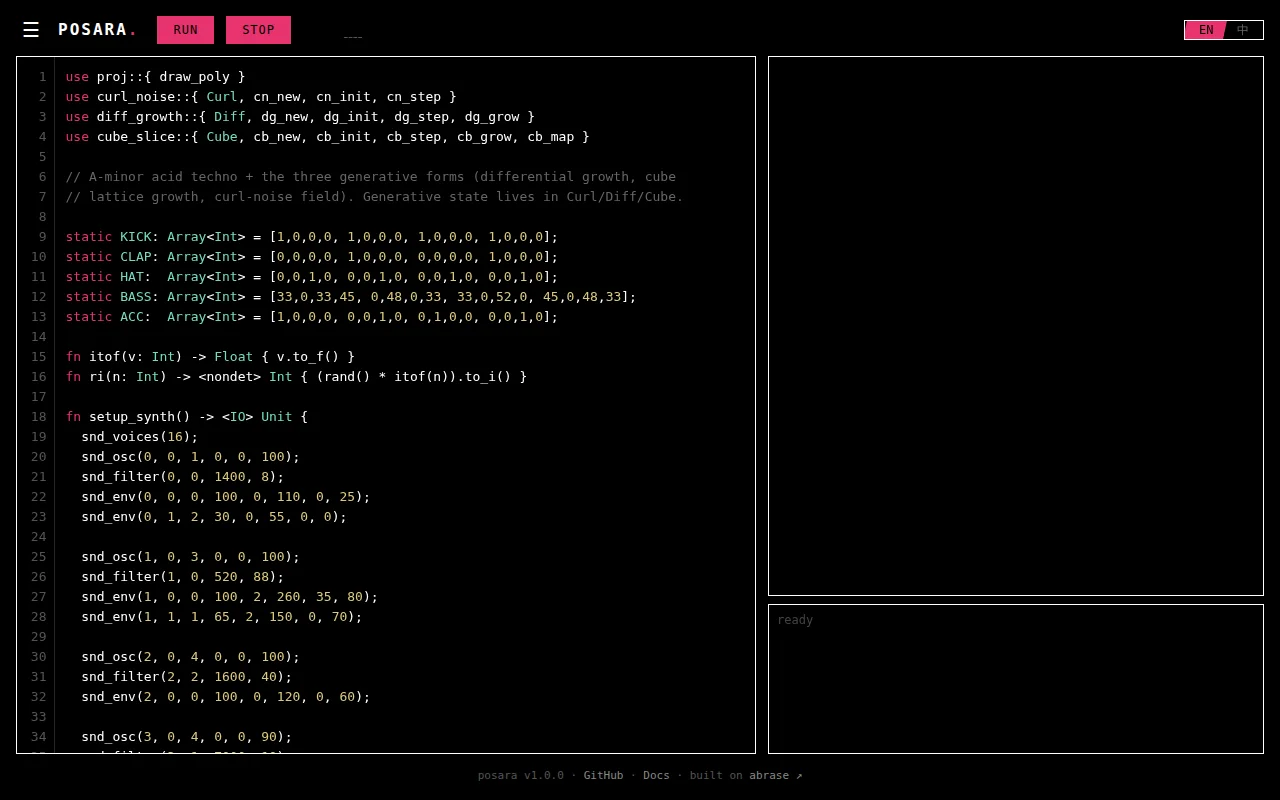The width and height of the screenshot is (1280, 800).
Task: Click the POSARA logo text
Action: 97,30
